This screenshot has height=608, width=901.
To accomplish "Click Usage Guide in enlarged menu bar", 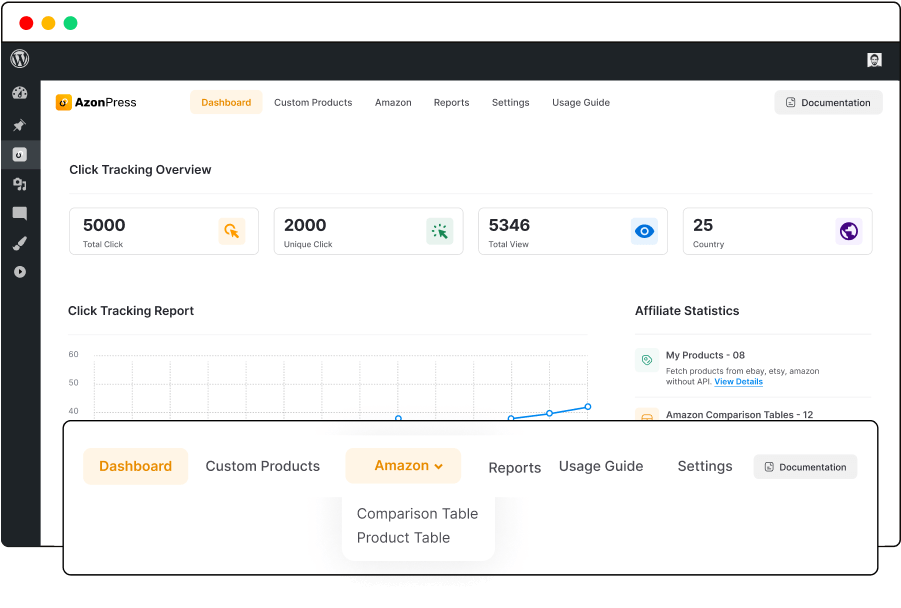I will 601,466.
